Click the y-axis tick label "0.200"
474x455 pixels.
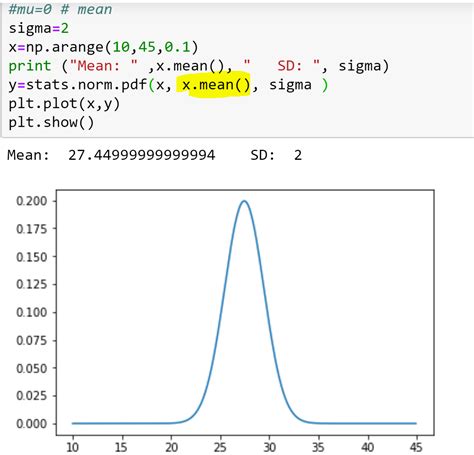click(x=32, y=201)
